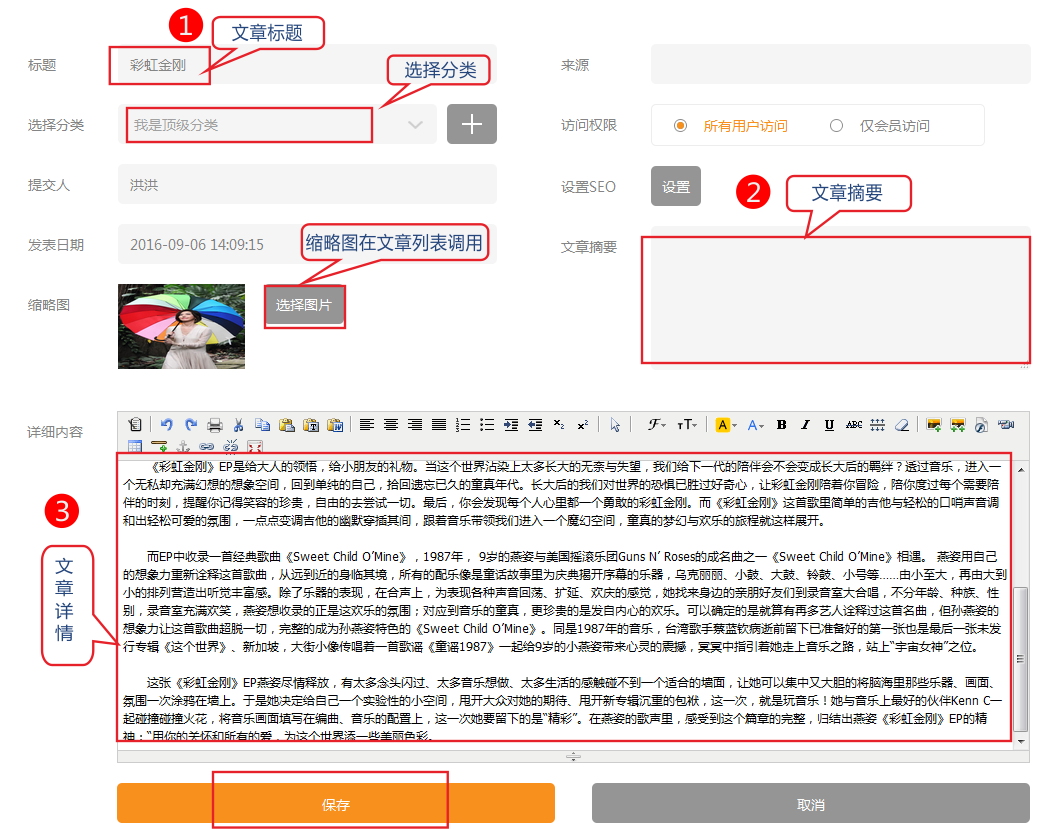Open the font size dropdown in toolbar
Viewport: 1047px width, 829px height.
click(687, 425)
